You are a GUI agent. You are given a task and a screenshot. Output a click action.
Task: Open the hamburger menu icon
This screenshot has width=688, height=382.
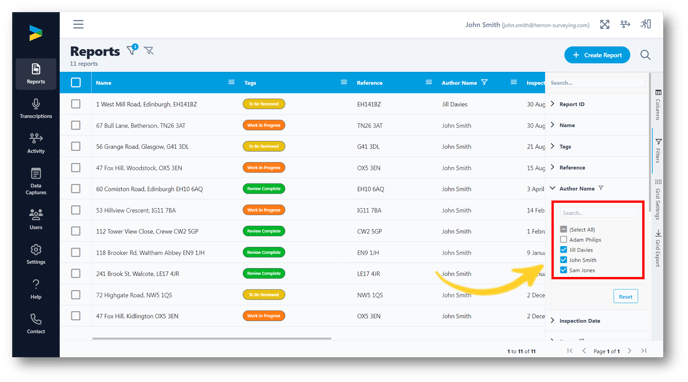[79, 24]
